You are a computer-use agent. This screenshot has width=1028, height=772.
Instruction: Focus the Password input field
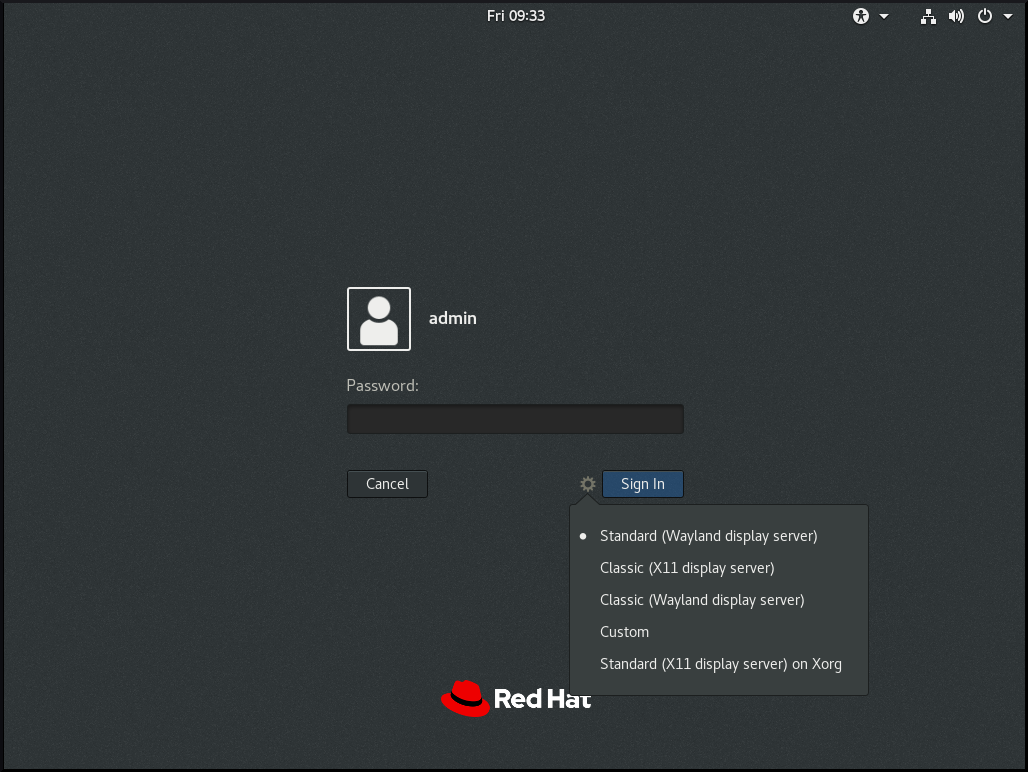coord(515,419)
